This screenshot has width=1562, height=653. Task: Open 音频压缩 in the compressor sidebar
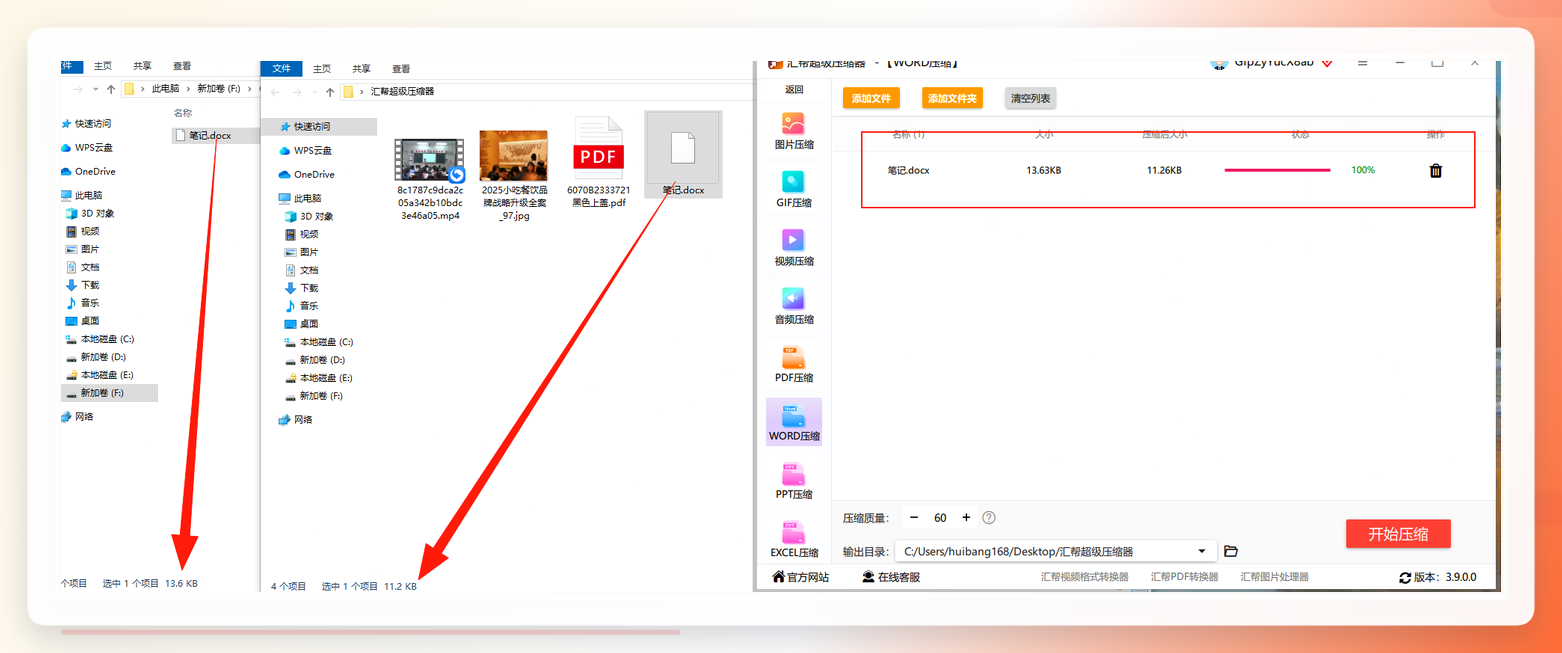coord(794,305)
